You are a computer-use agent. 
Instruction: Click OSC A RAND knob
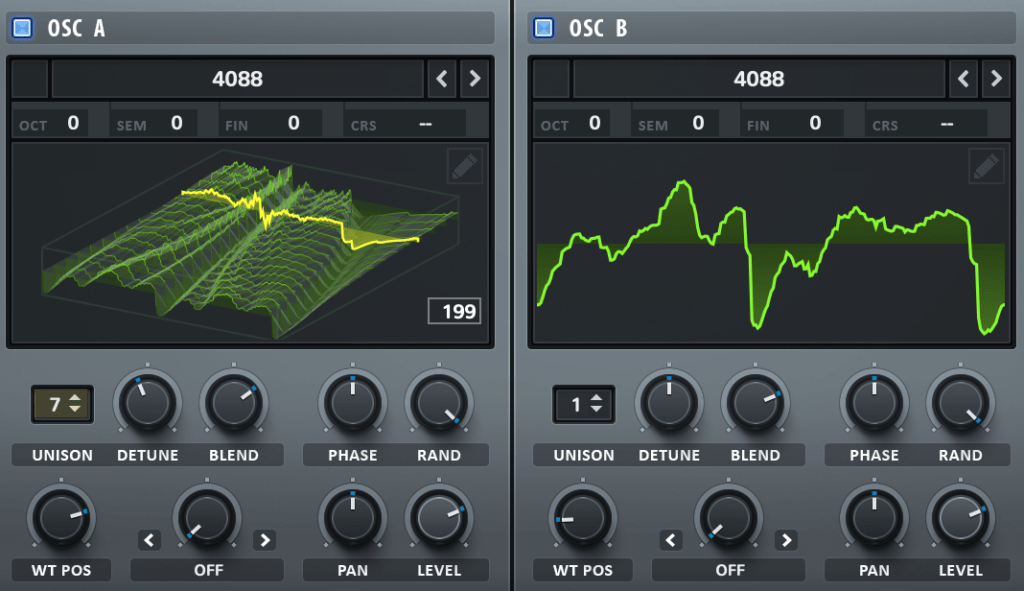(x=439, y=403)
